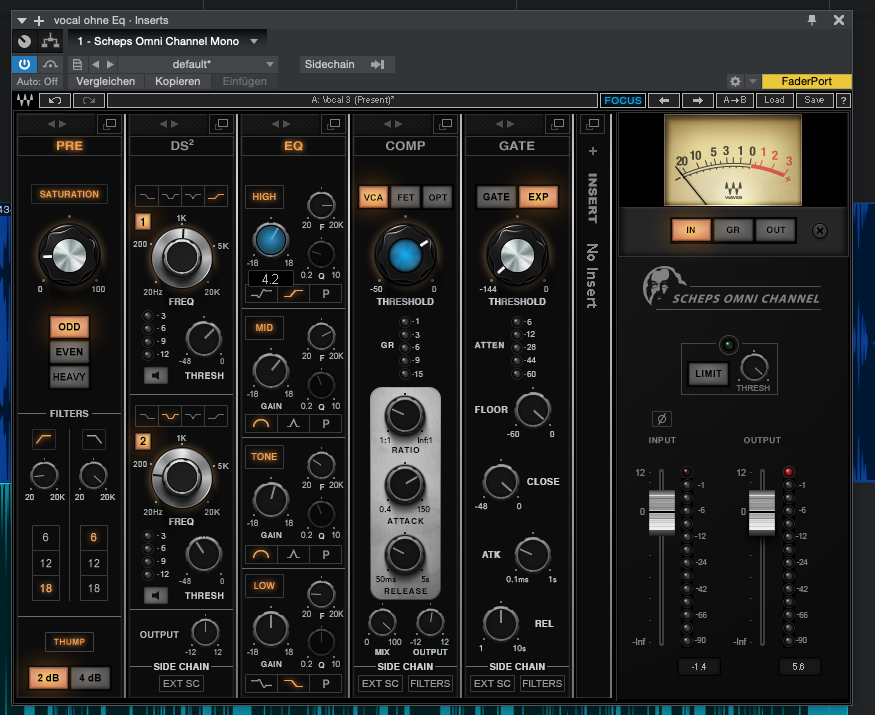Toggle the input phase invert (ø) icon
The image size is (875, 715).
(662, 418)
